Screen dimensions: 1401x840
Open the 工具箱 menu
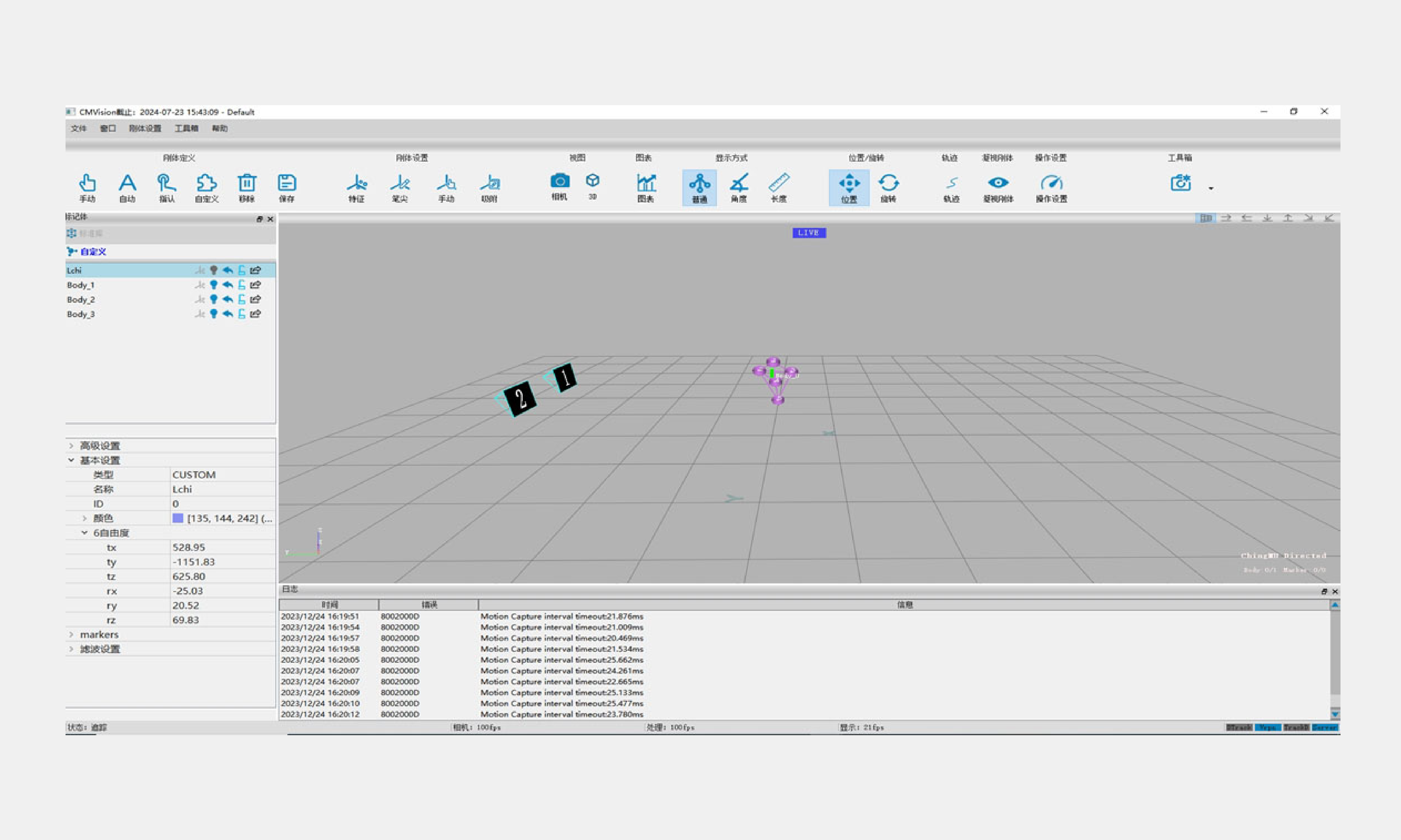point(186,128)
